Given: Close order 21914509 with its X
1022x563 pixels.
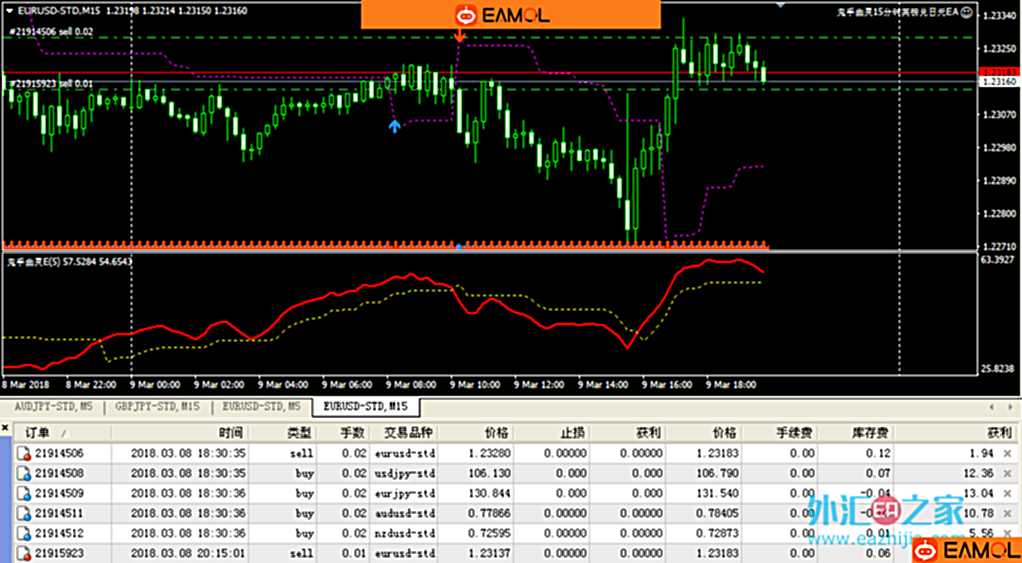Looking at the screenshot, I should point(1007,494).
